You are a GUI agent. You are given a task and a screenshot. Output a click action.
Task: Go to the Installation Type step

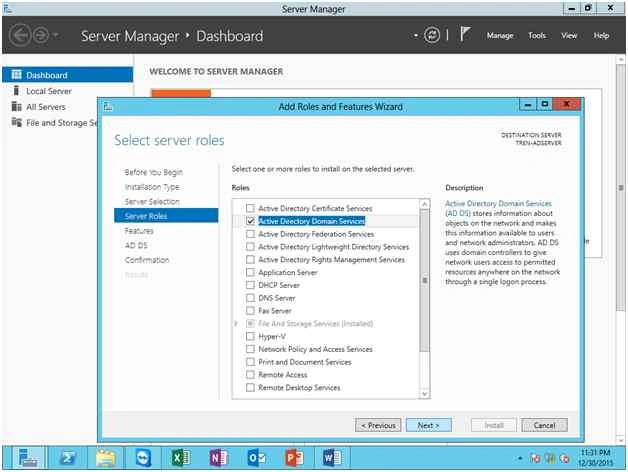click(x=152, y=187)
